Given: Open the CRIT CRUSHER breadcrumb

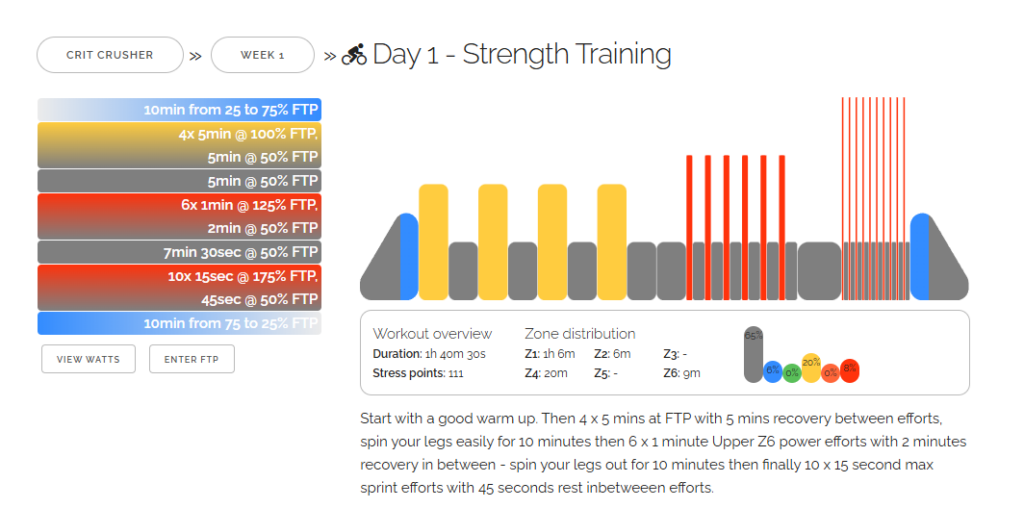Looking at the screenshot, I should pos(110,55).
